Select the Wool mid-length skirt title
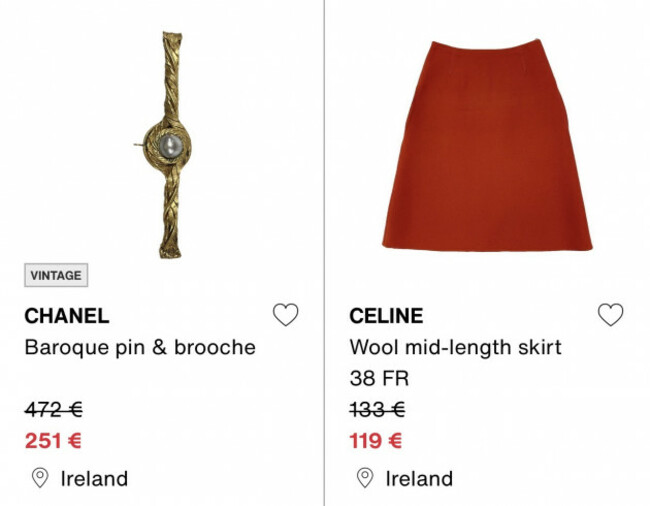The image size is (650, 506). (455, 347)
